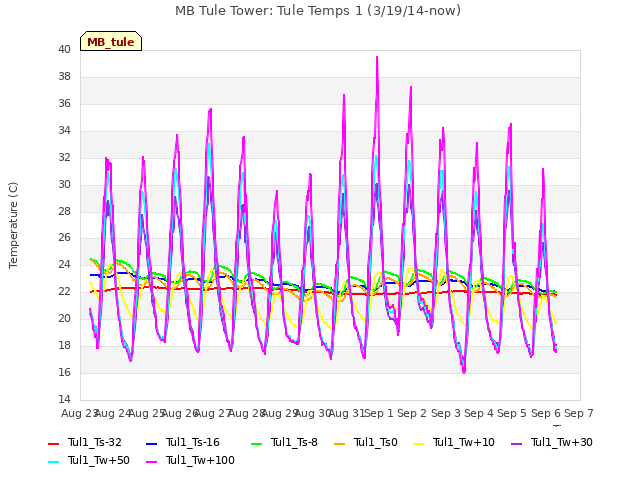
Task: Click the Sep 1 x-axis date label
Action: point(379,413)
